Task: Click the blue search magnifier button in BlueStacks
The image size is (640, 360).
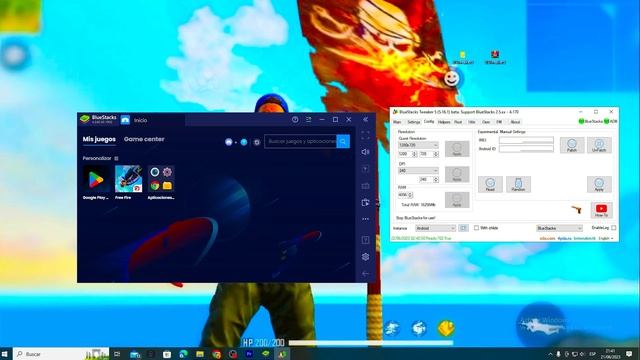Action: (343, 141)
